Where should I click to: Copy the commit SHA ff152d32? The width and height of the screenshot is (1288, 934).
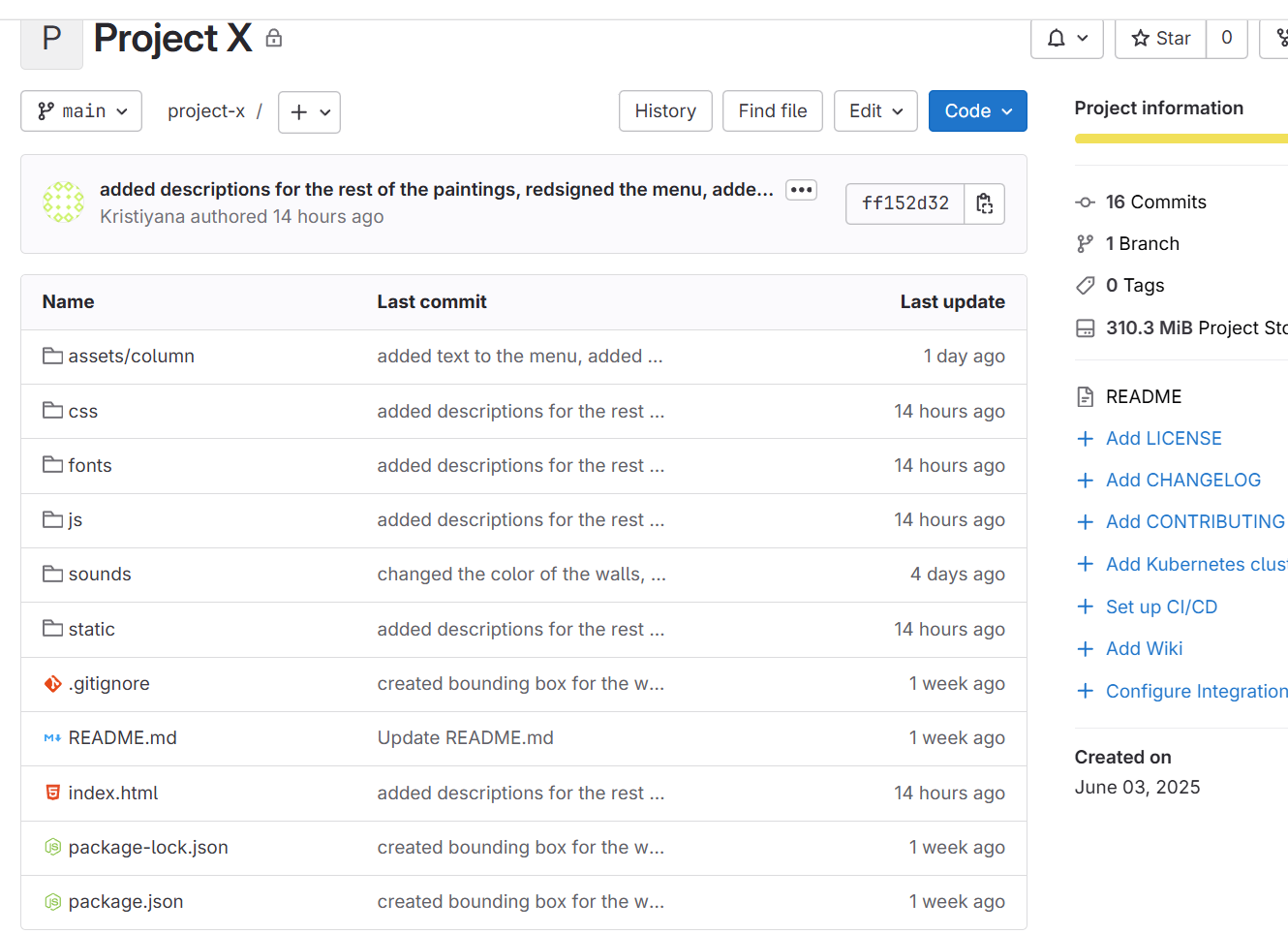tap(984, 203)
